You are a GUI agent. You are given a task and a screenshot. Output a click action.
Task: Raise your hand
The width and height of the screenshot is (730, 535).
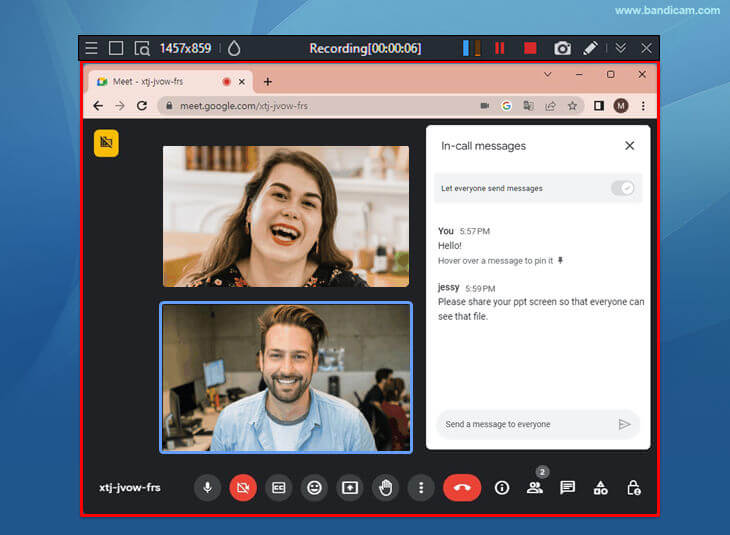click(385, 488)
